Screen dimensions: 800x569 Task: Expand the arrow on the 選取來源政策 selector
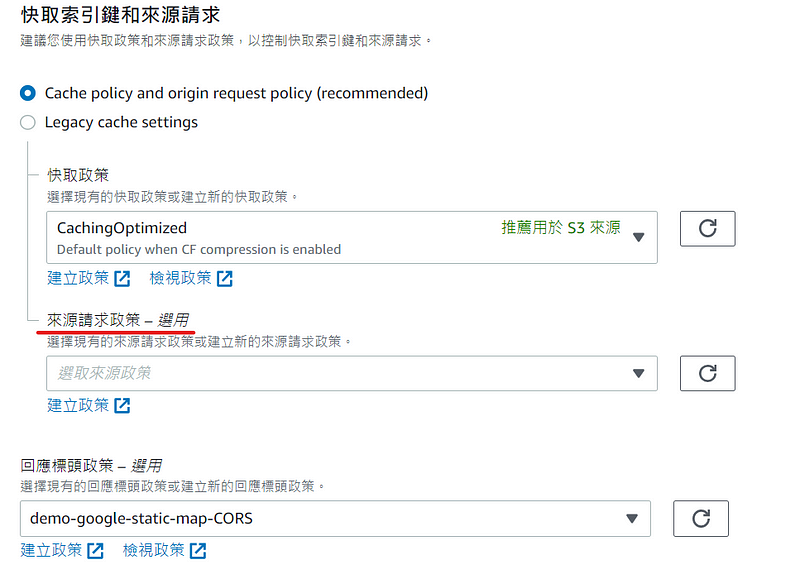(x=638, y=374)
